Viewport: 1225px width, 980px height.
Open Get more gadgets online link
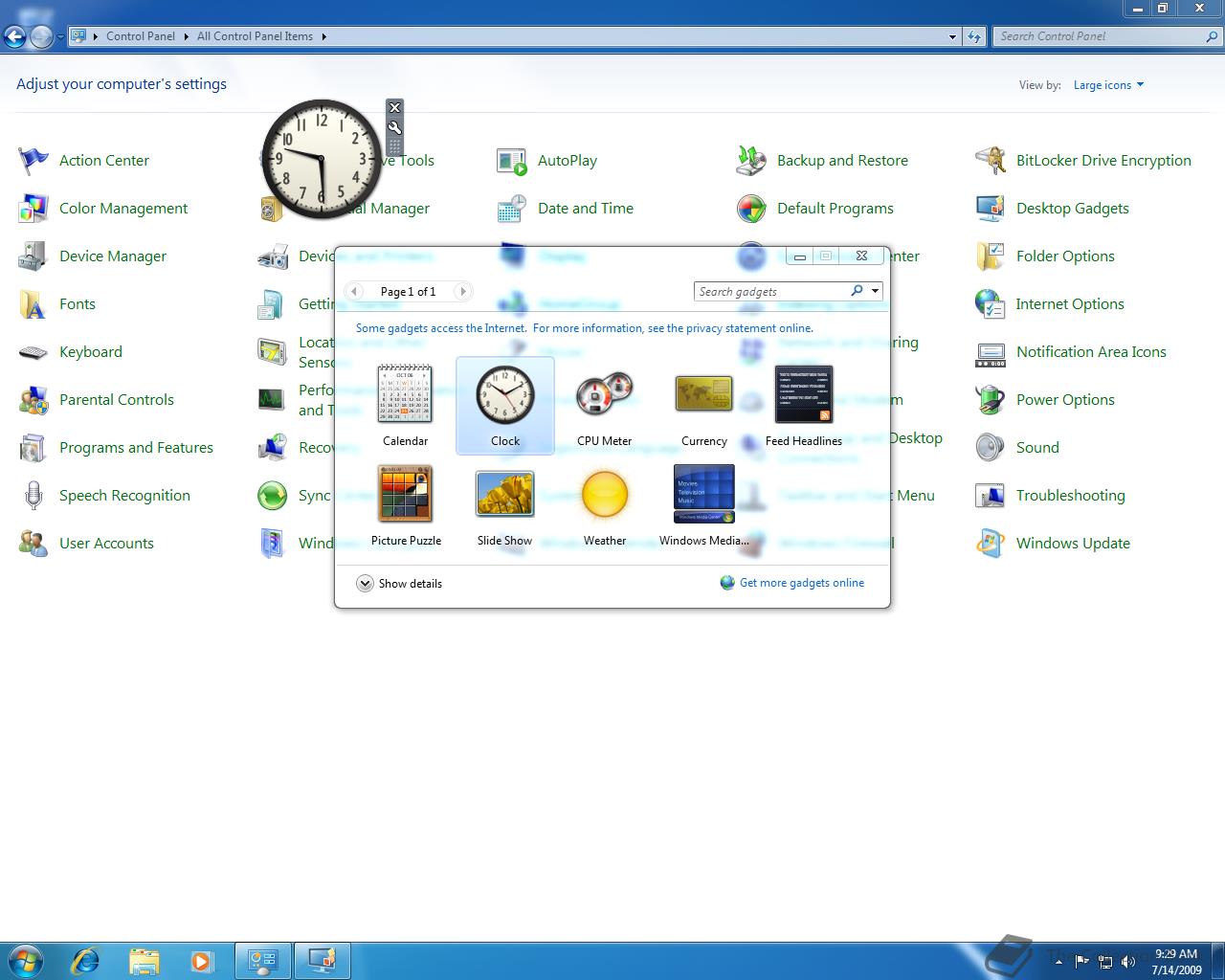pyautogui.click(x=792, y=582)
